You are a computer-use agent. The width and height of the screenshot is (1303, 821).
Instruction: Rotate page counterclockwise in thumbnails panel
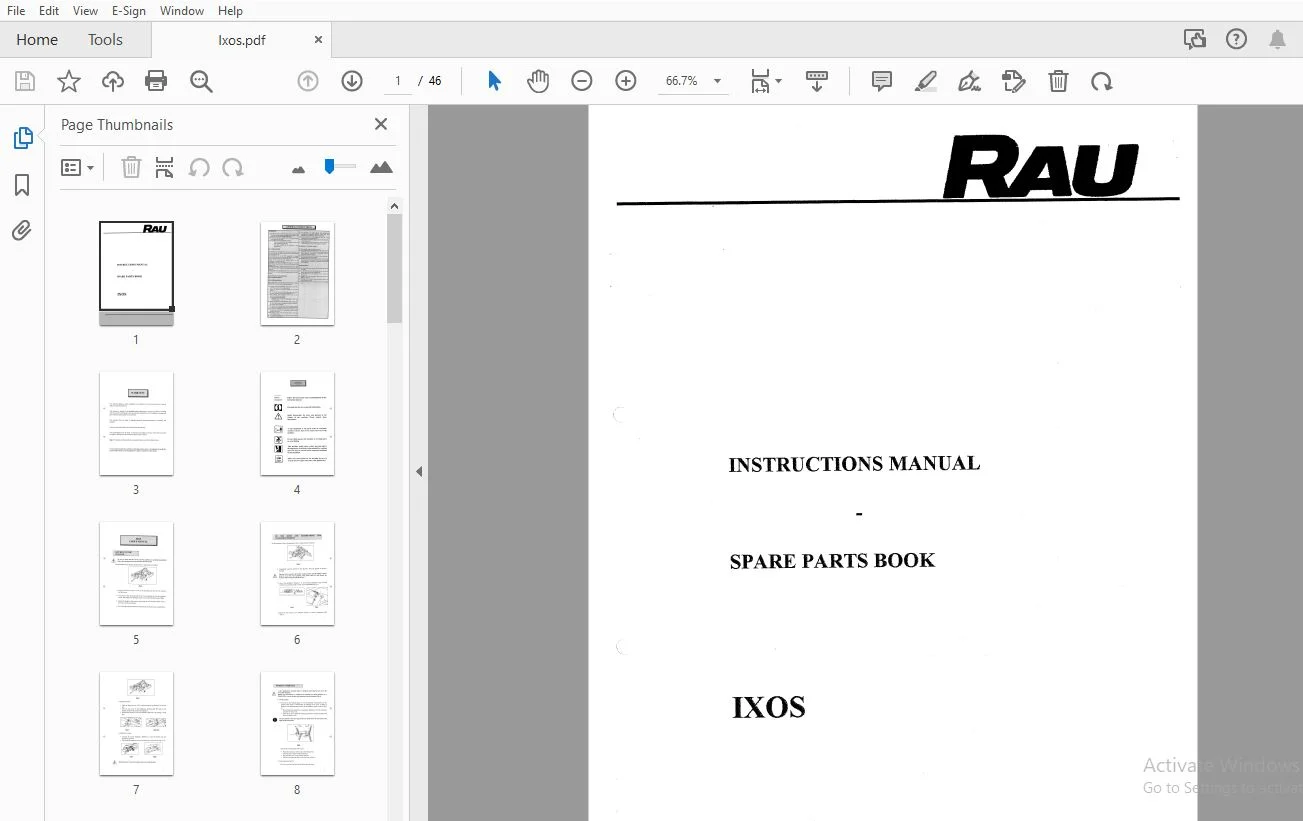click(199, 168)
